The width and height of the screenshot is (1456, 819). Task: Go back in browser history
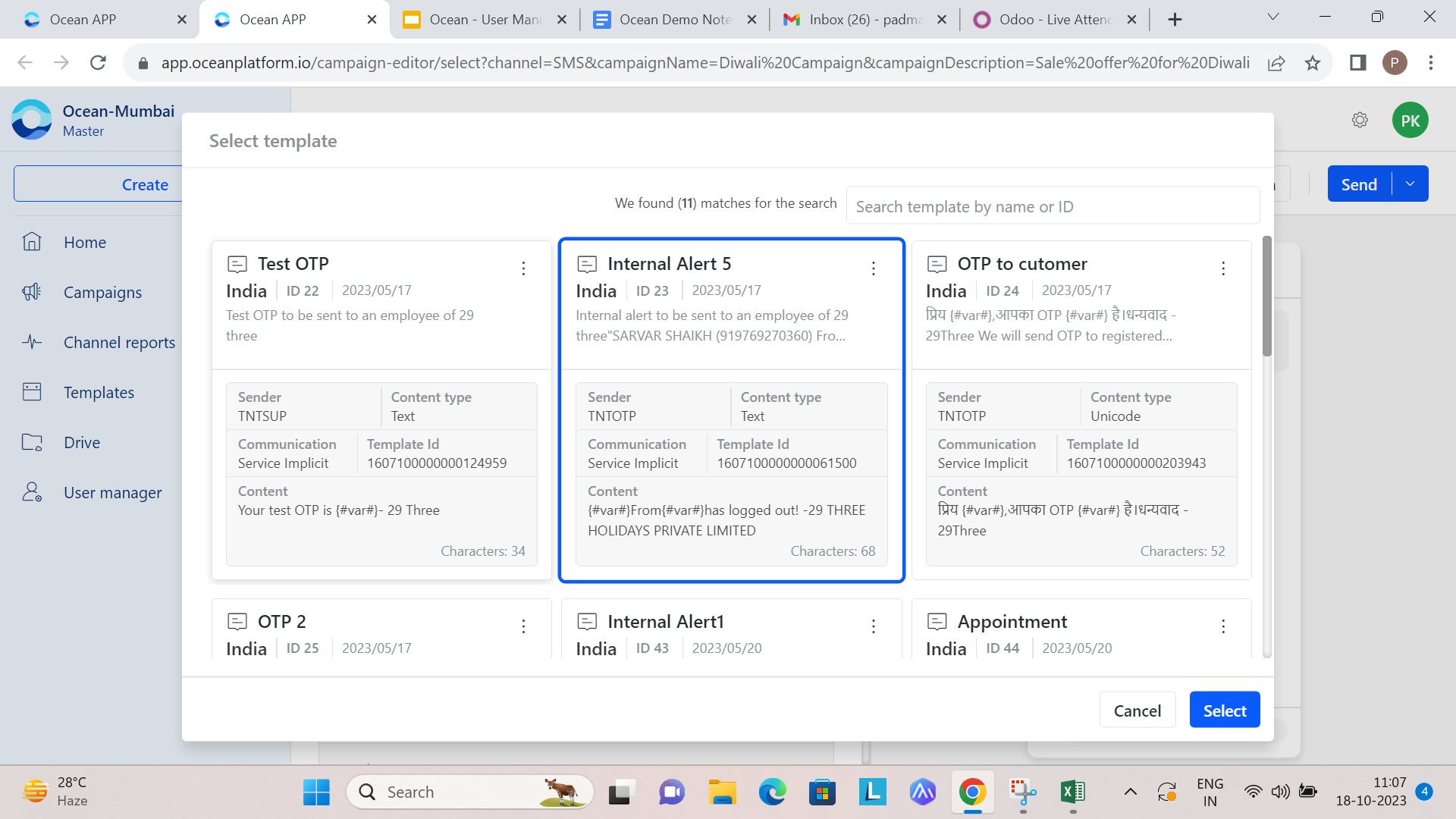coord(25,63)
